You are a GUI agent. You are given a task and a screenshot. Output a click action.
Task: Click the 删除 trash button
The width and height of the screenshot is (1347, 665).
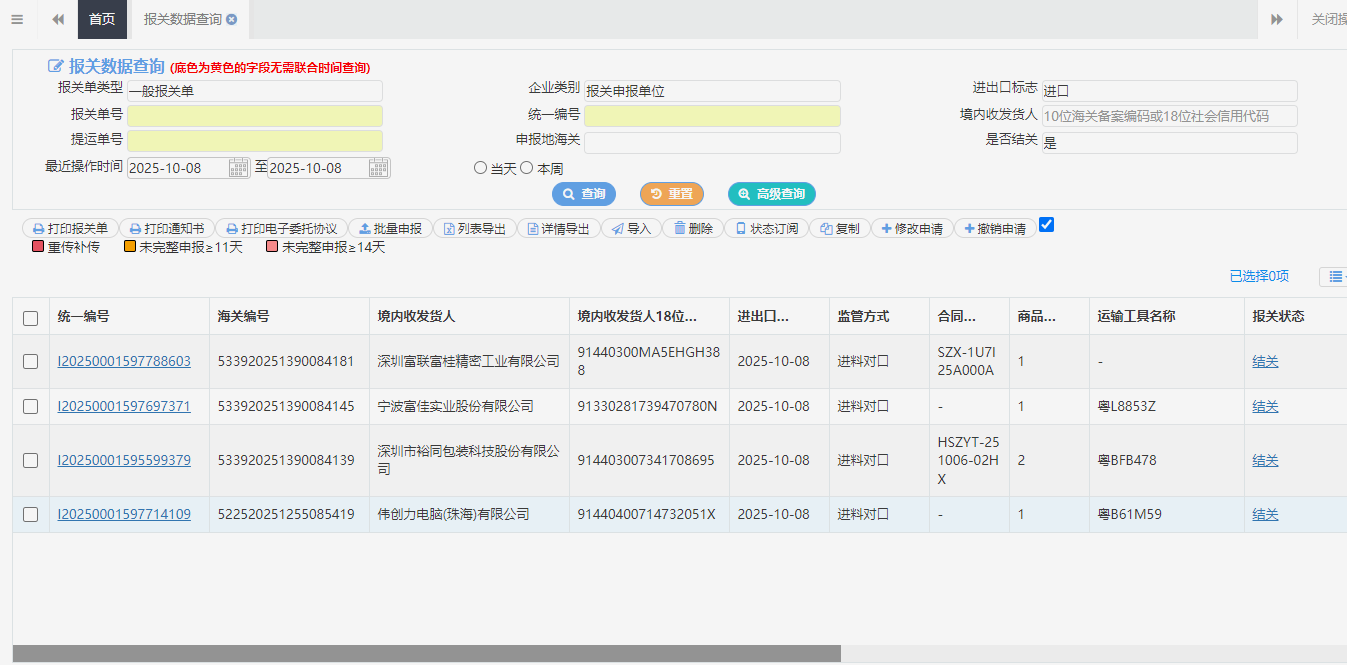point(693,228)
